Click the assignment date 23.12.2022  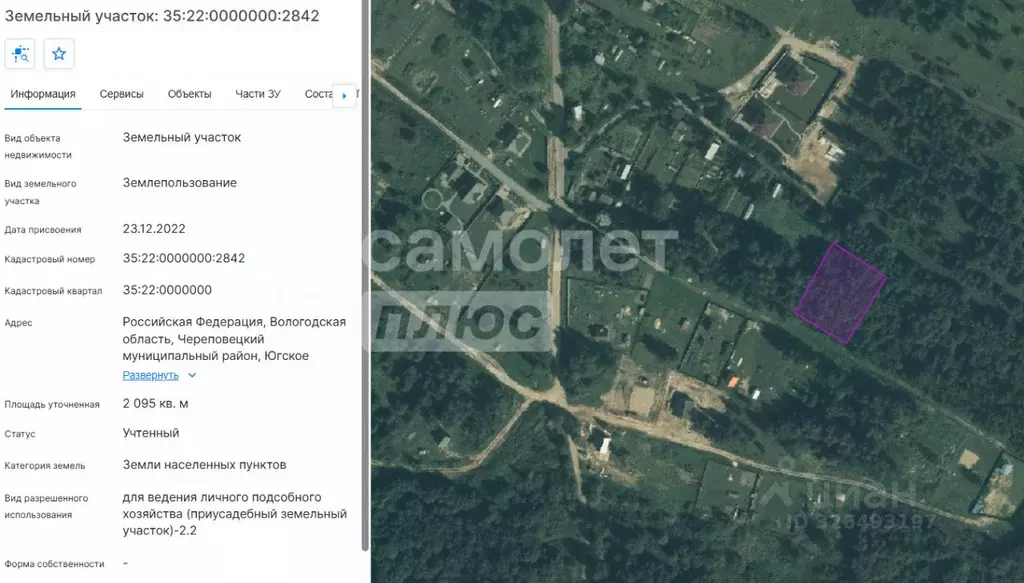[154, 228]
